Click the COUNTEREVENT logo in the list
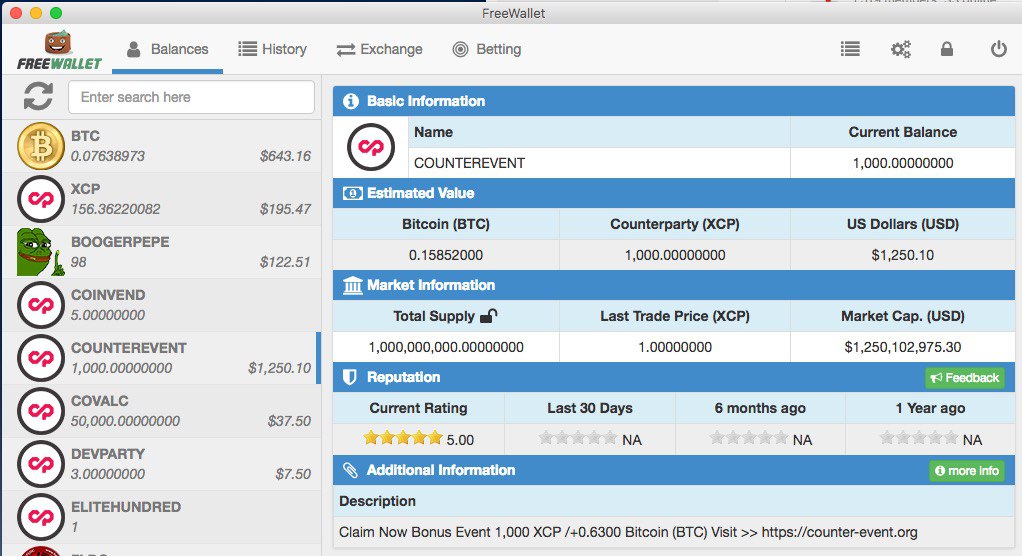Viewport: 1022px width, 556px height. tap(40, 358)
